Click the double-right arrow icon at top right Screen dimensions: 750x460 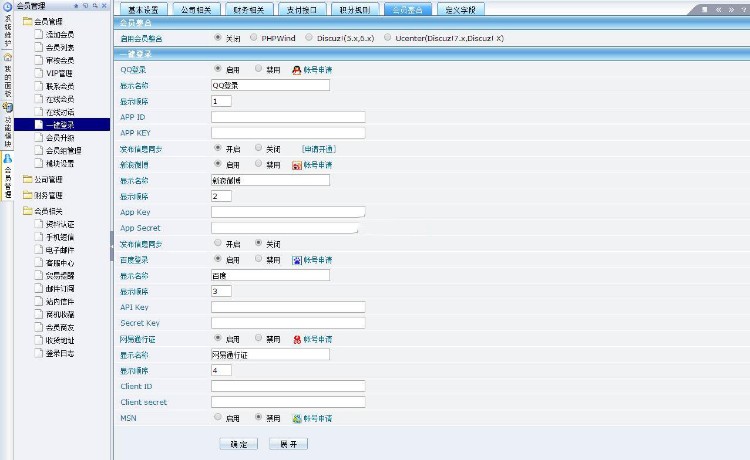731,10
